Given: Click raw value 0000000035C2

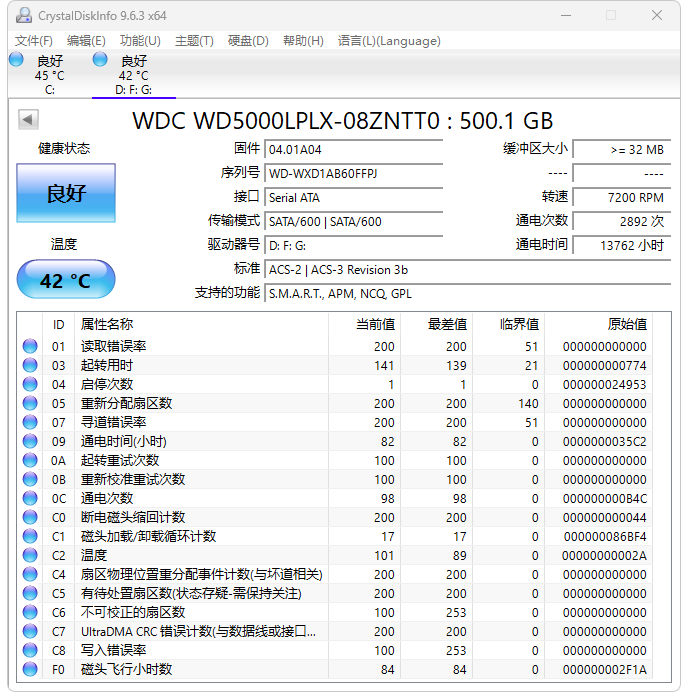Looking at the screenshot, I should (604, 441).
